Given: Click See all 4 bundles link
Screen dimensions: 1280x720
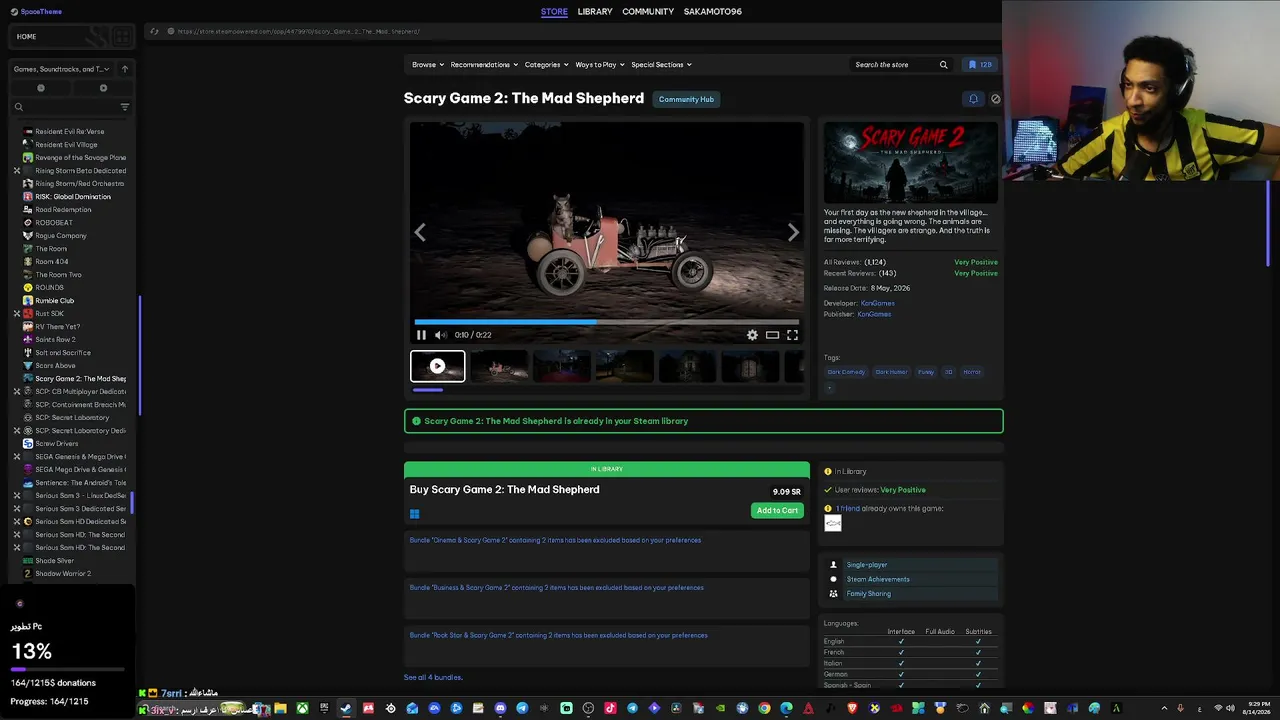Looking at the screenshot, I should pyautogui.click(x=433, y=678).
